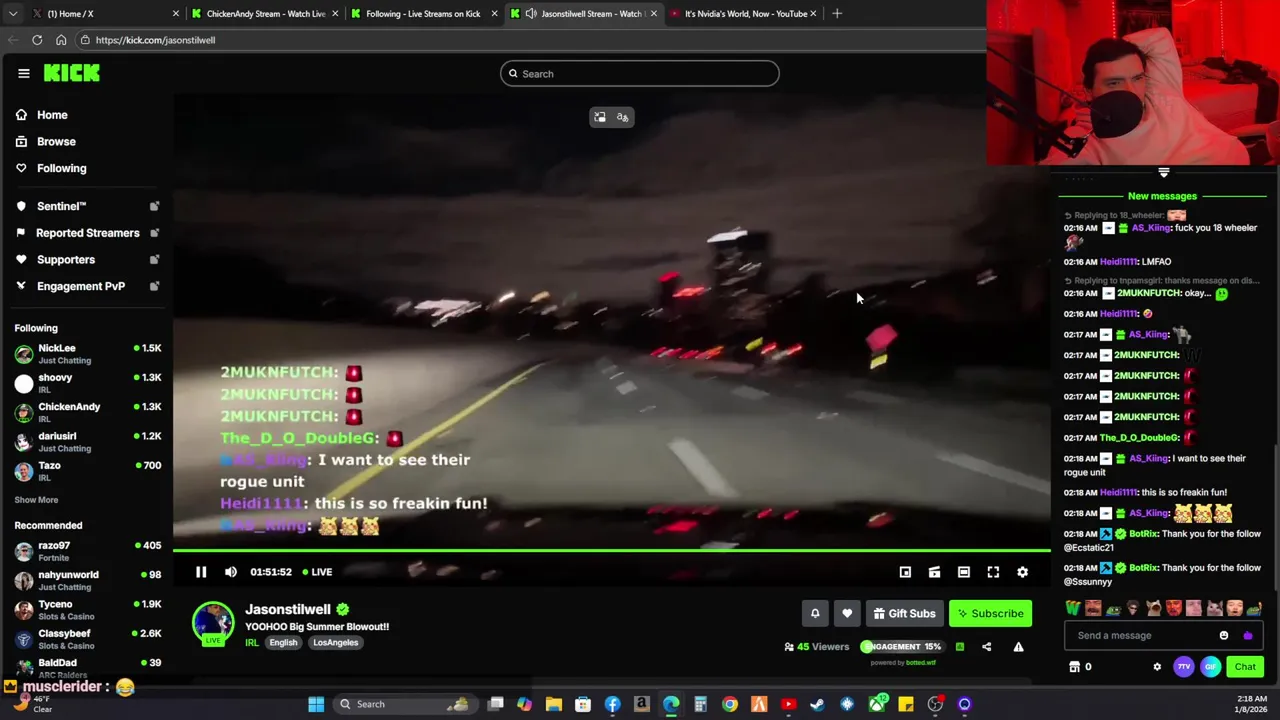Adjust the Engagement 15% slider
This screenshot has height=720, width=1280.
tap(901, 647)
